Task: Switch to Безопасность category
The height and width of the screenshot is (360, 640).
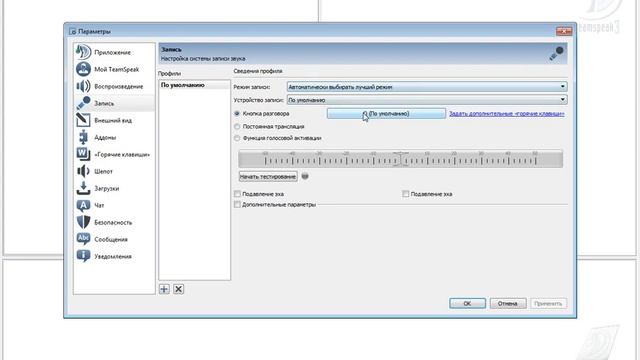Action: 113,222
